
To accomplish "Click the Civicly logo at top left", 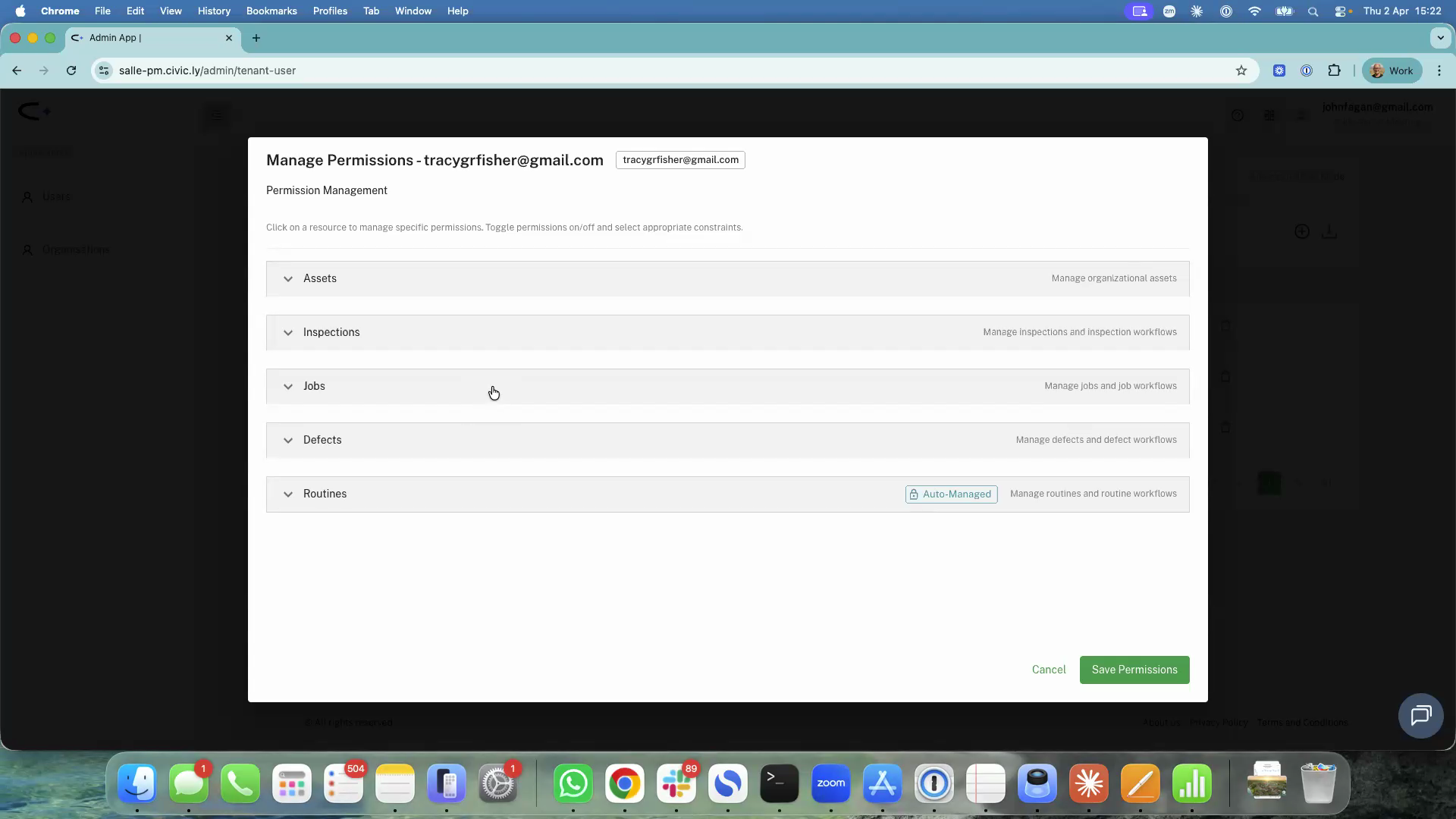I will pyautogui.click(x=34, y=111).
